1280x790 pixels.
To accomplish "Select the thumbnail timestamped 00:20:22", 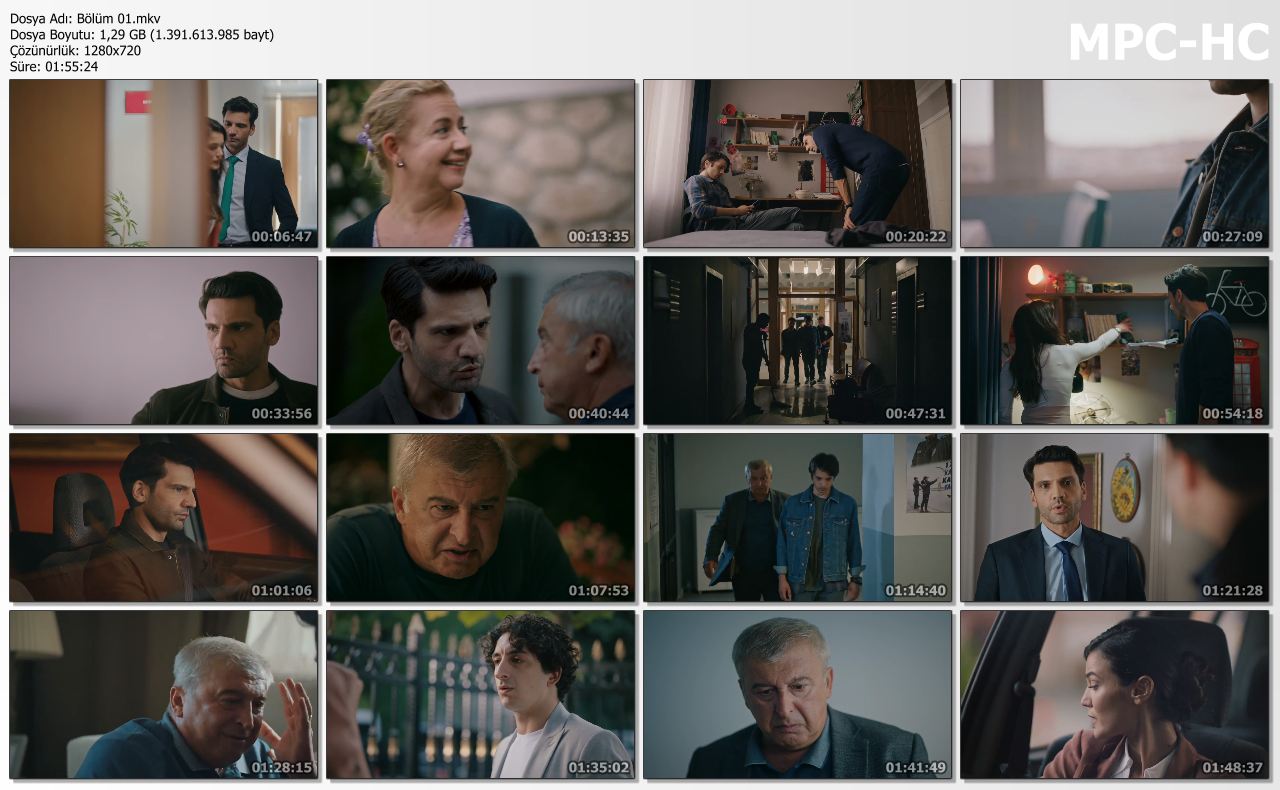I will [x=797, y=163].
